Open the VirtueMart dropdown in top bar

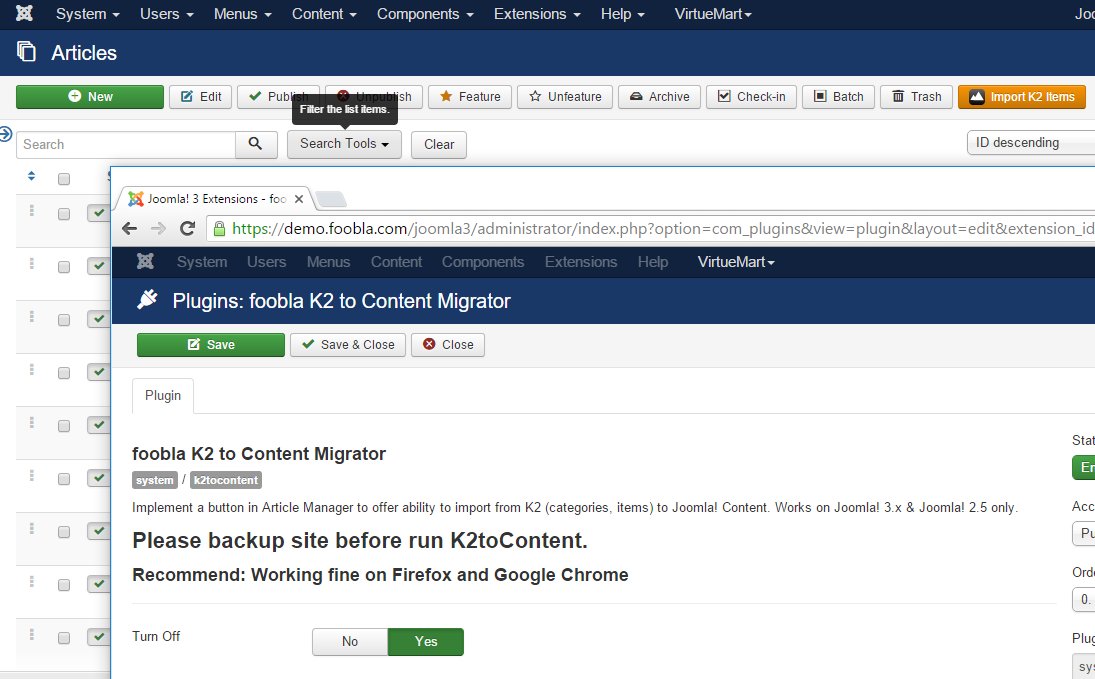coord(712,14)
